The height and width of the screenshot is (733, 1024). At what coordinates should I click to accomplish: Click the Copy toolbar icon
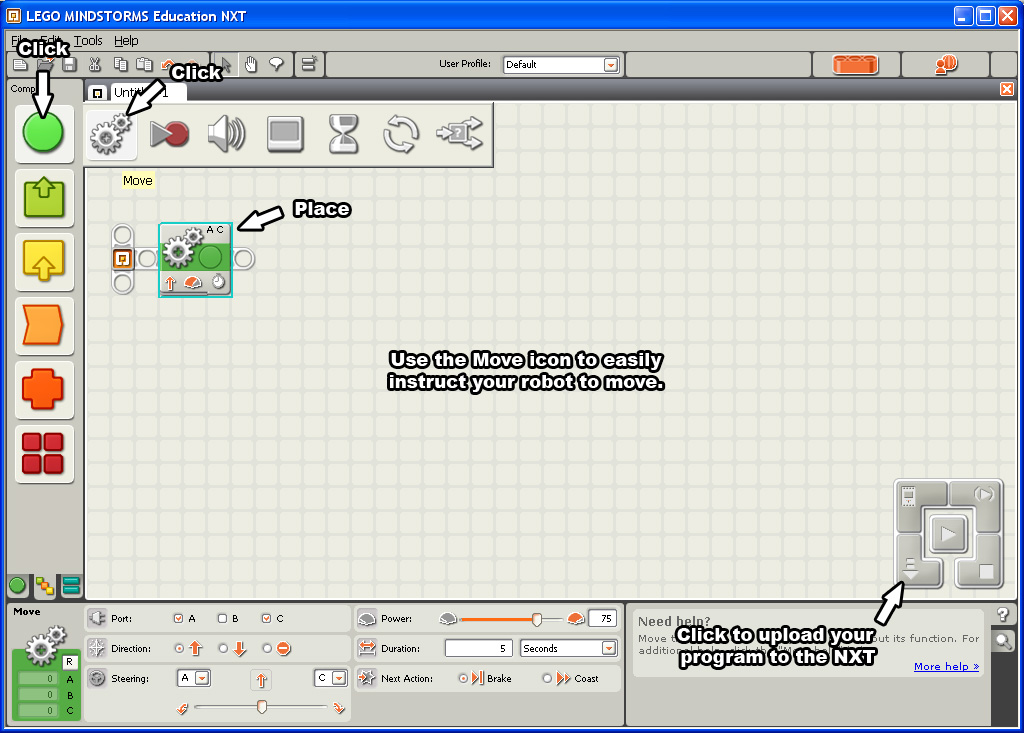click(121, 64)
